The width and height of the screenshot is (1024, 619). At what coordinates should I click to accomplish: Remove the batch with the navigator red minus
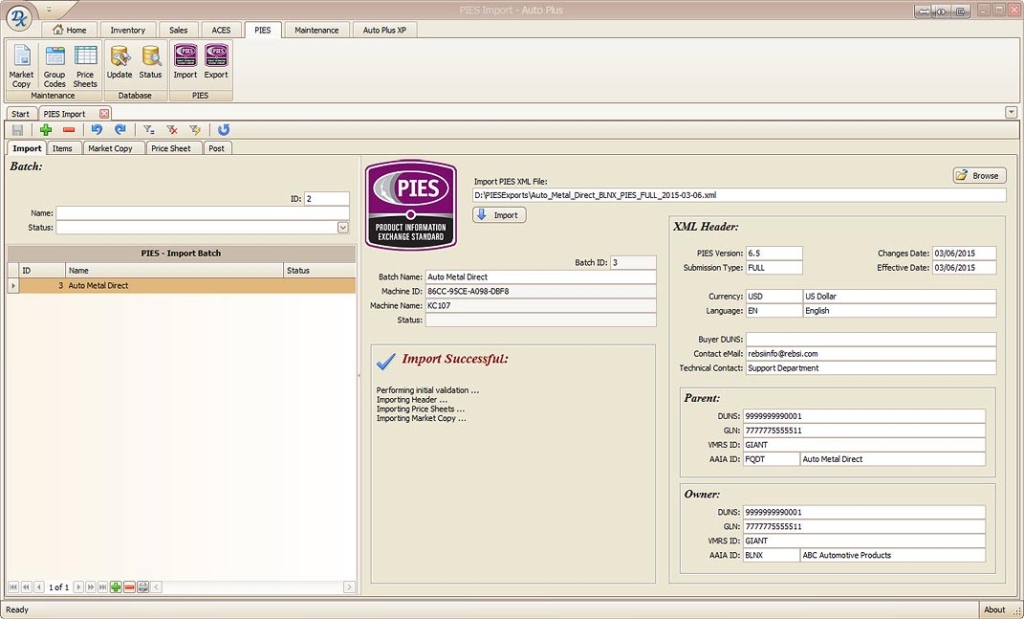(129, 587)
